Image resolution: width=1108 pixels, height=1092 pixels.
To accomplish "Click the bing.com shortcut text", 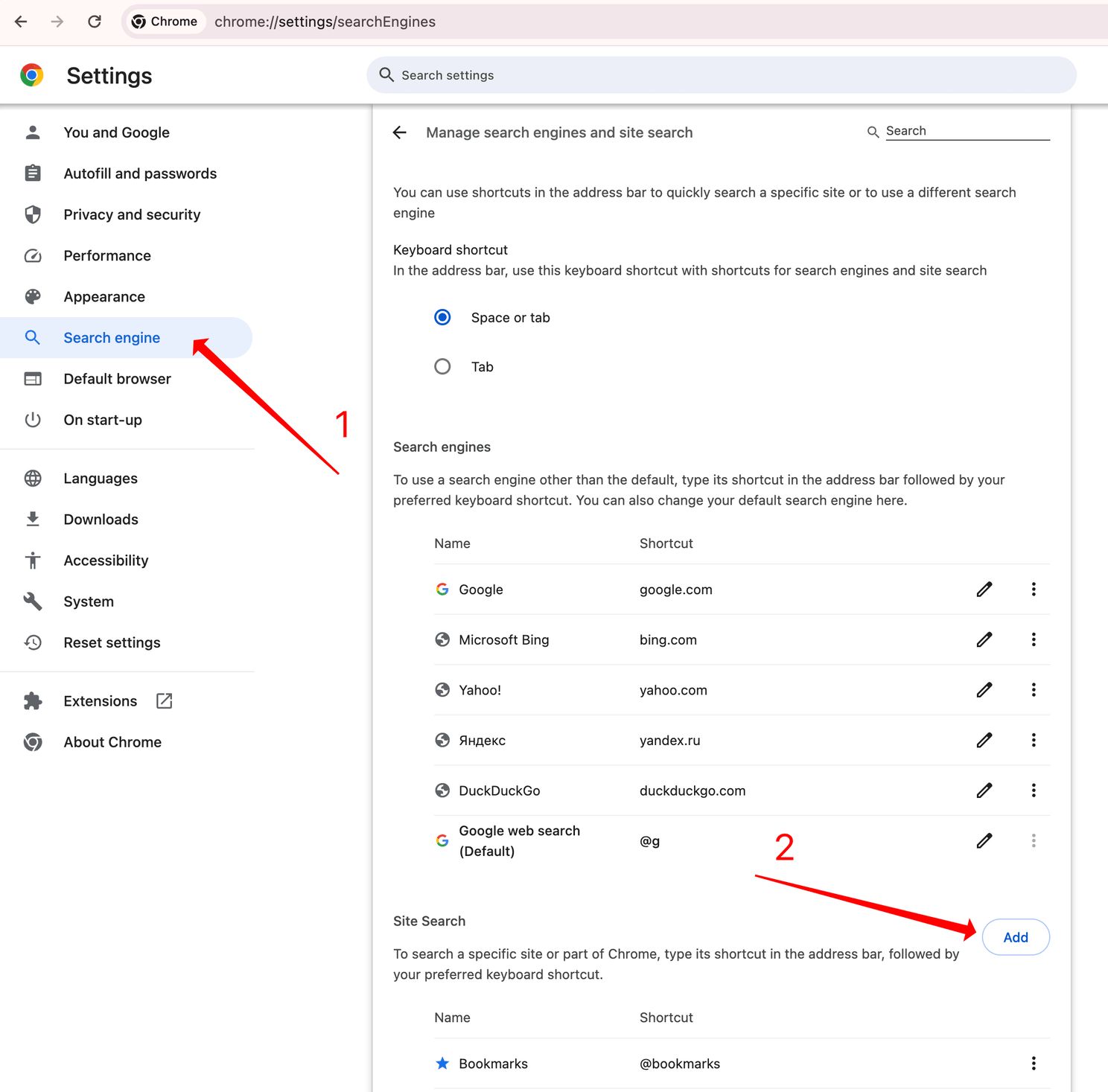I will [668, 640].
